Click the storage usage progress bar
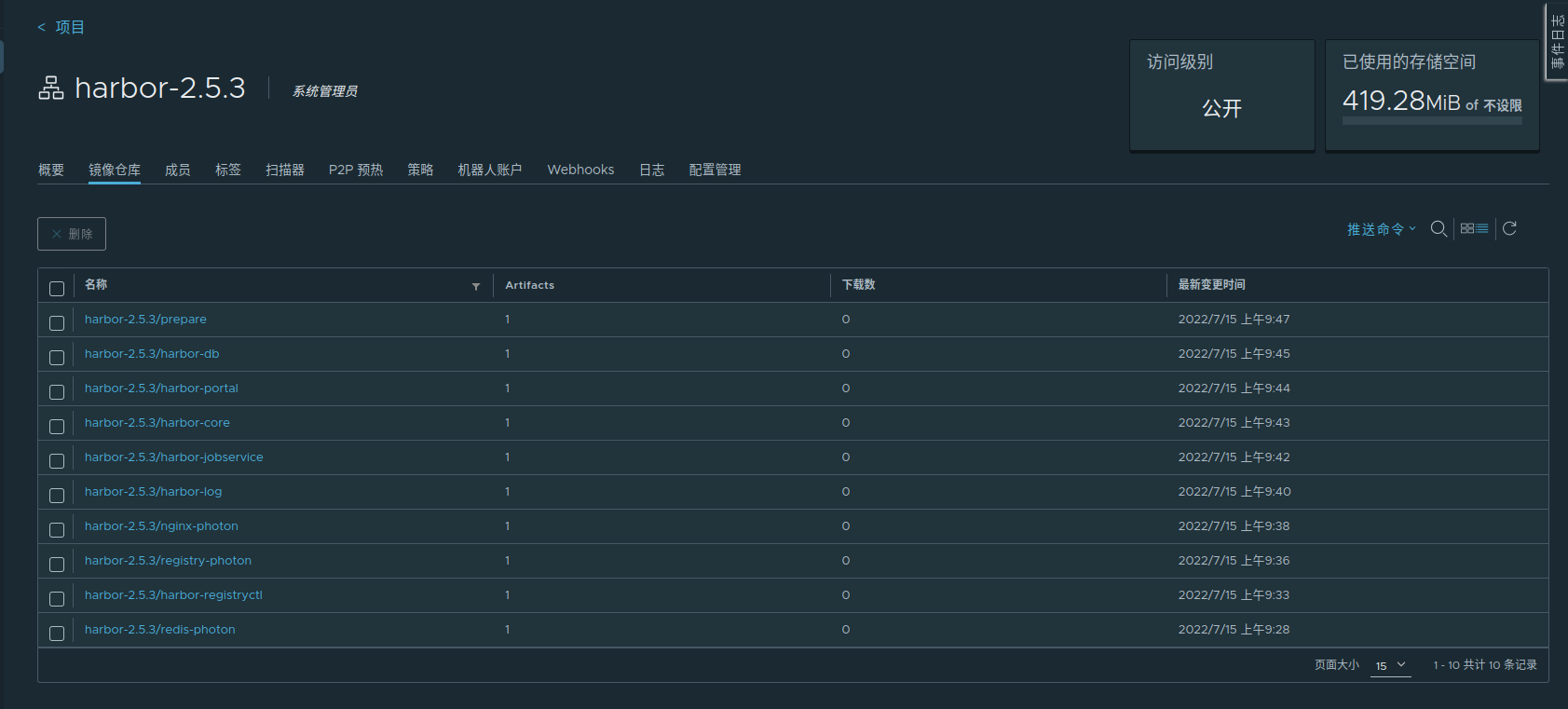This screenshot has height=709, width=1568. tap(1432, 121)
